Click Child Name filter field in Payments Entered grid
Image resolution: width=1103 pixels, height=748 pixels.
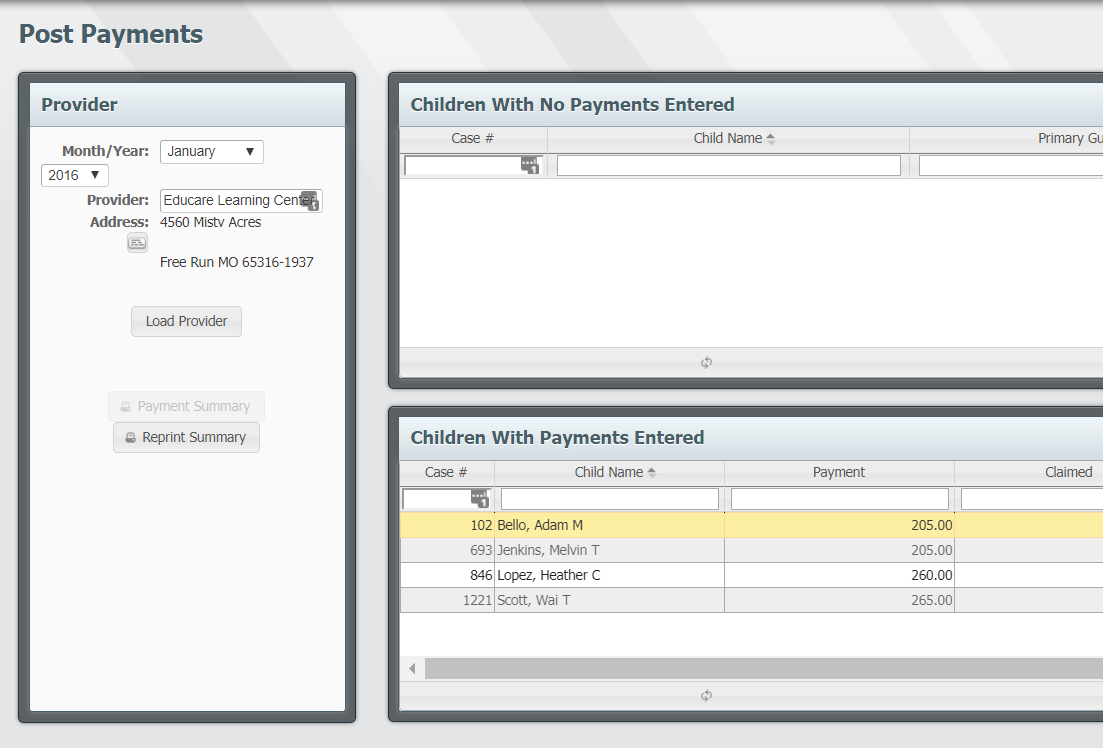[610, 499]
